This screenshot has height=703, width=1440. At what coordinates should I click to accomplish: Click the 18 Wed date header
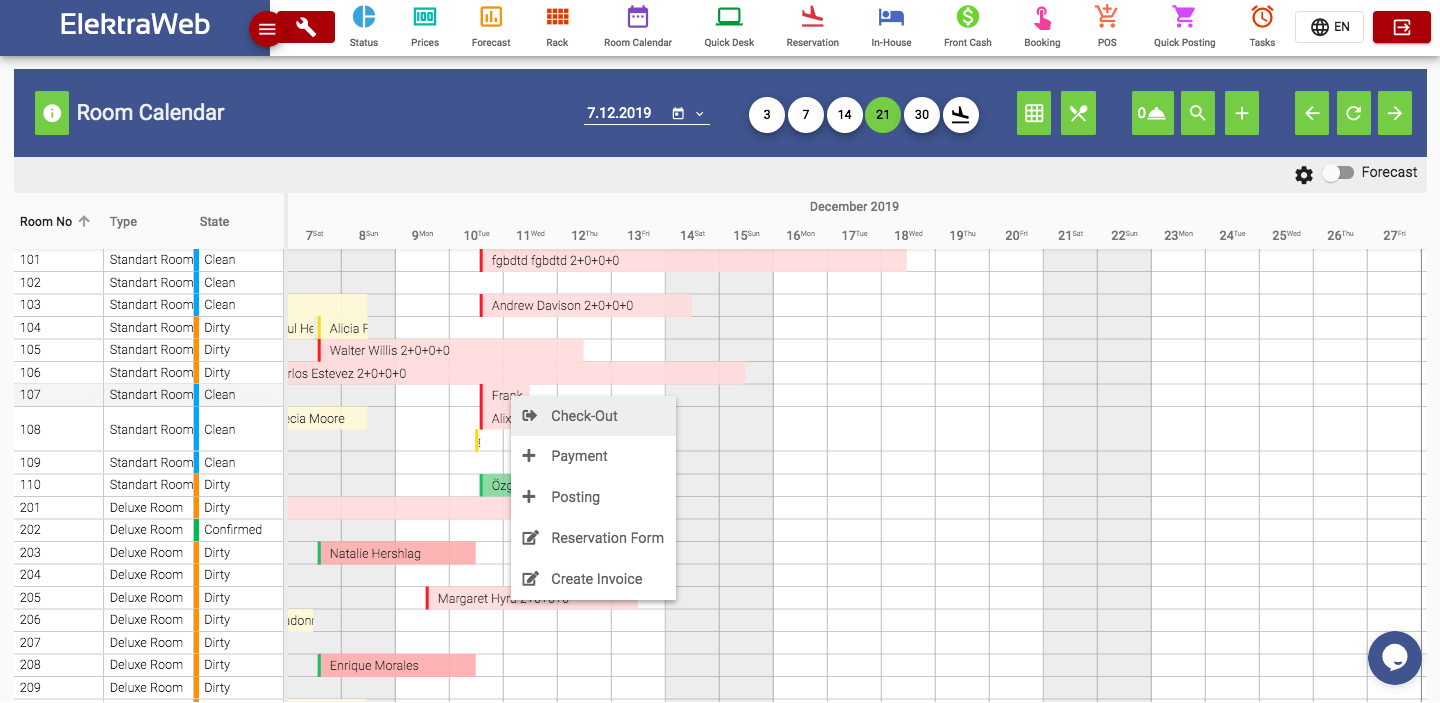pyautogui.click(x=908, y=235)
